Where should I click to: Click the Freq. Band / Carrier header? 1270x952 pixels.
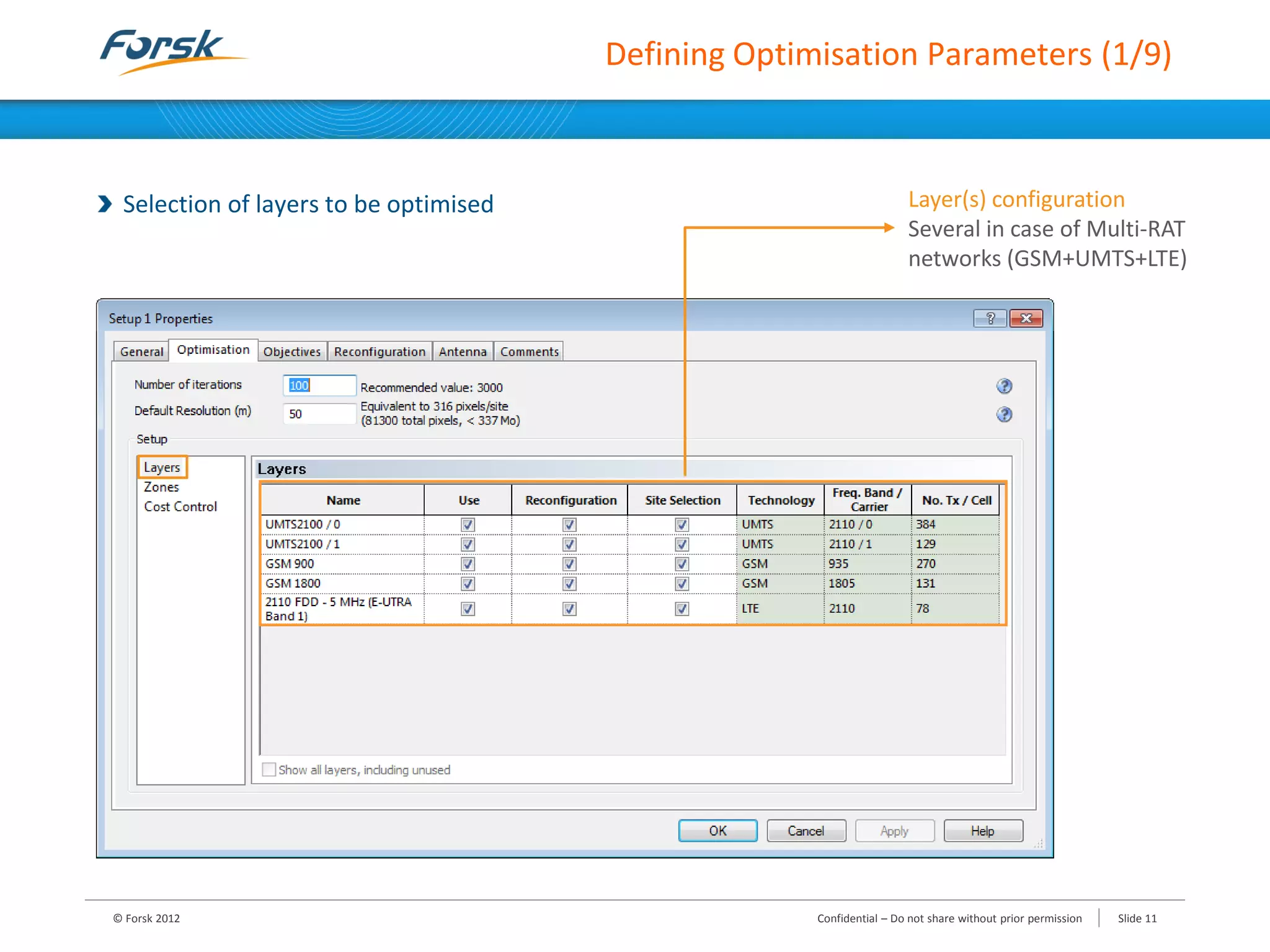click(868, 500)
